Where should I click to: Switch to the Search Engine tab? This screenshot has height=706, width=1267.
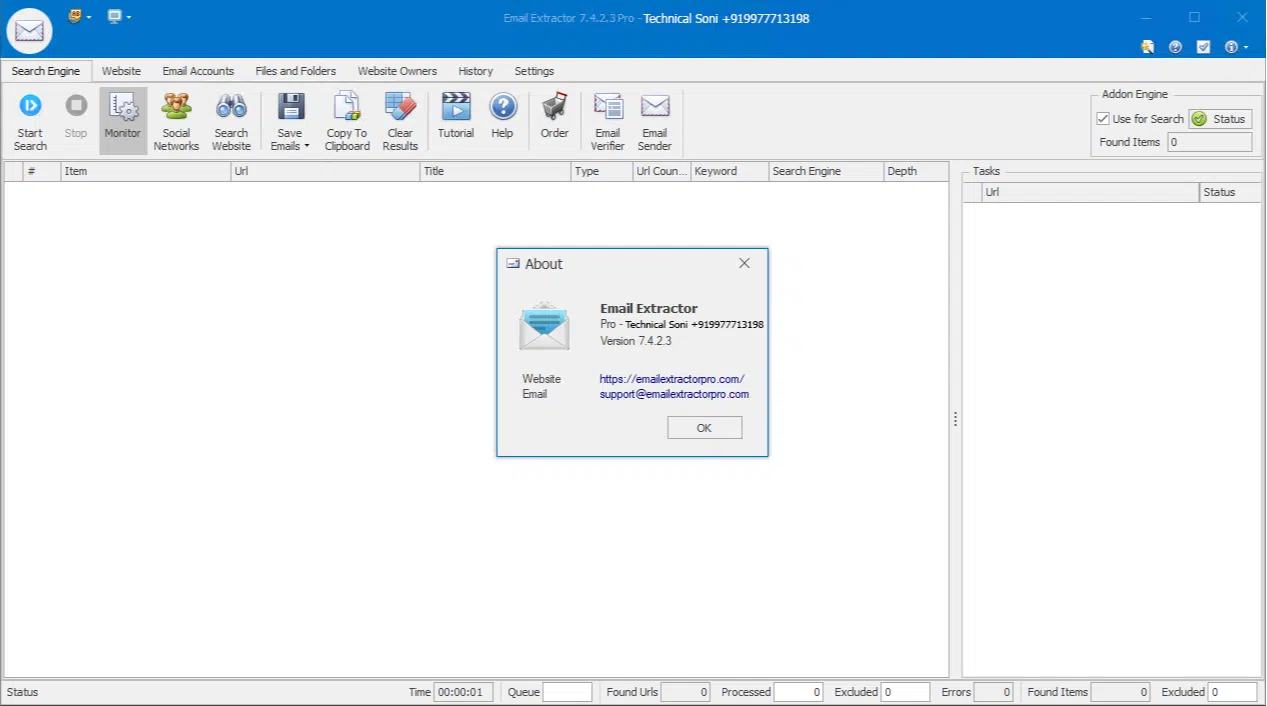click(46, 71)
